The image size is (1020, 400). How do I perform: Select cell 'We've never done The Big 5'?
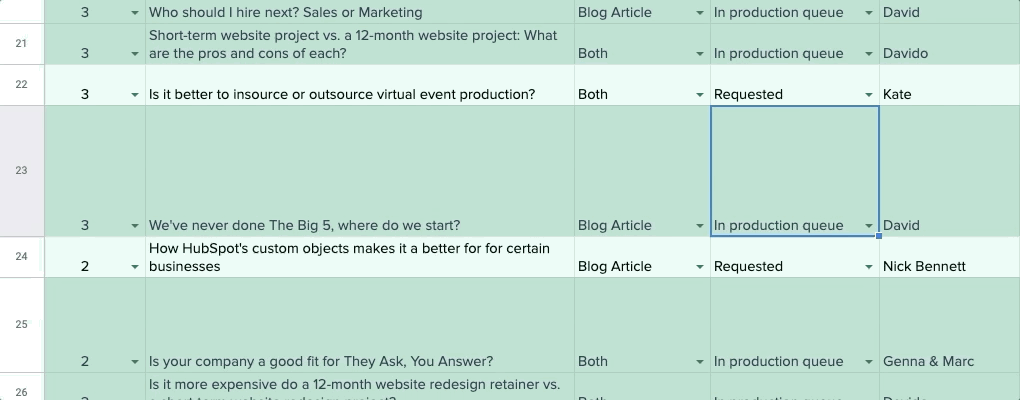click(360, 171)
